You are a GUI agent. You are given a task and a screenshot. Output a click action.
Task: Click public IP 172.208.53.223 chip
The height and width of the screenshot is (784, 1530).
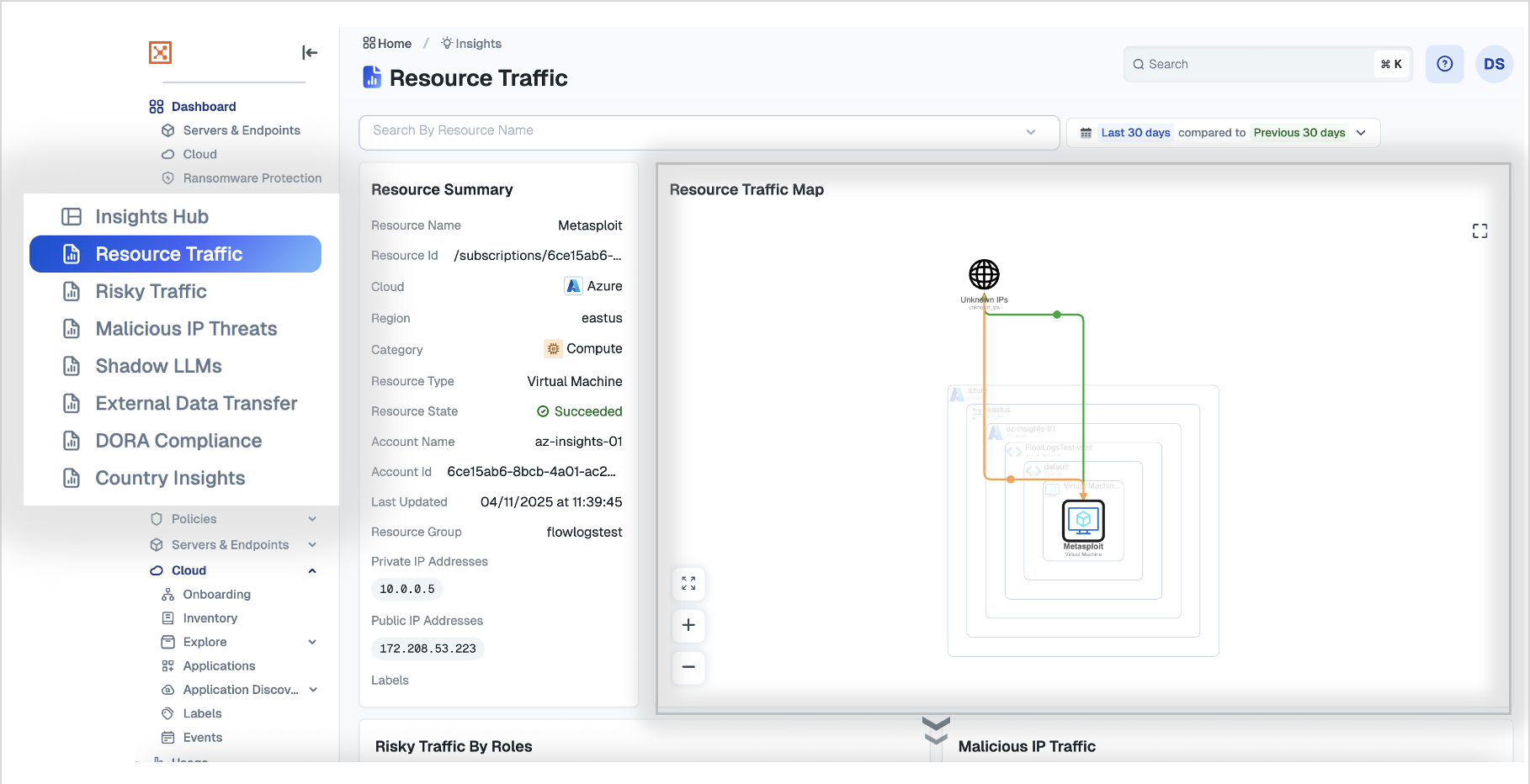tap(428, 649)
